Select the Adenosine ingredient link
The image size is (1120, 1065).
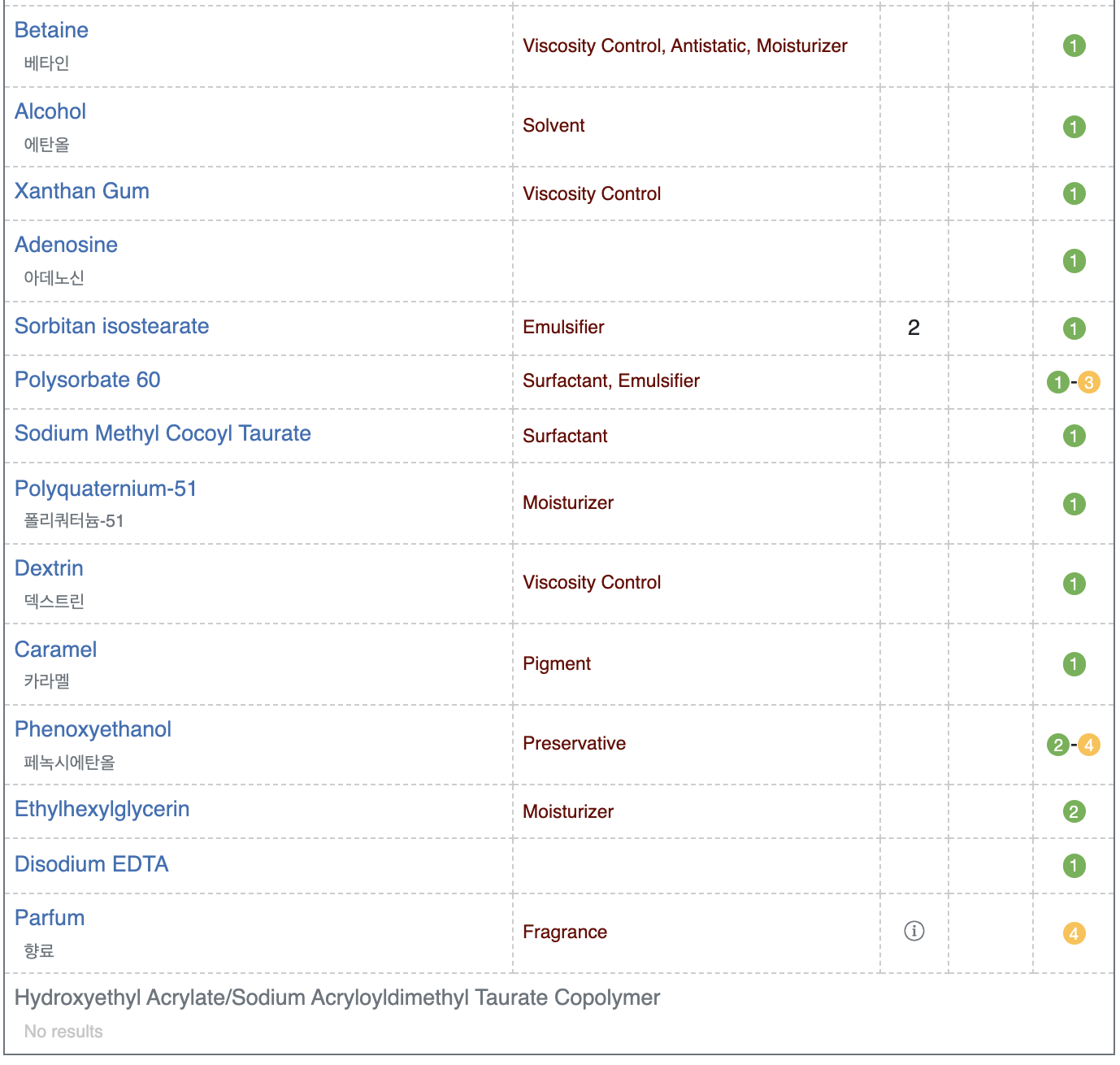[66, 245]
